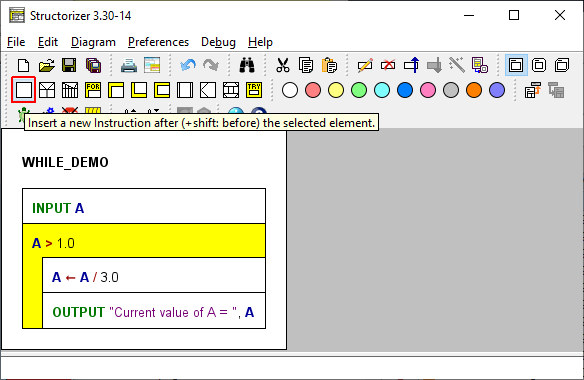Insert a REPEAT loop element

pos(139,90)
